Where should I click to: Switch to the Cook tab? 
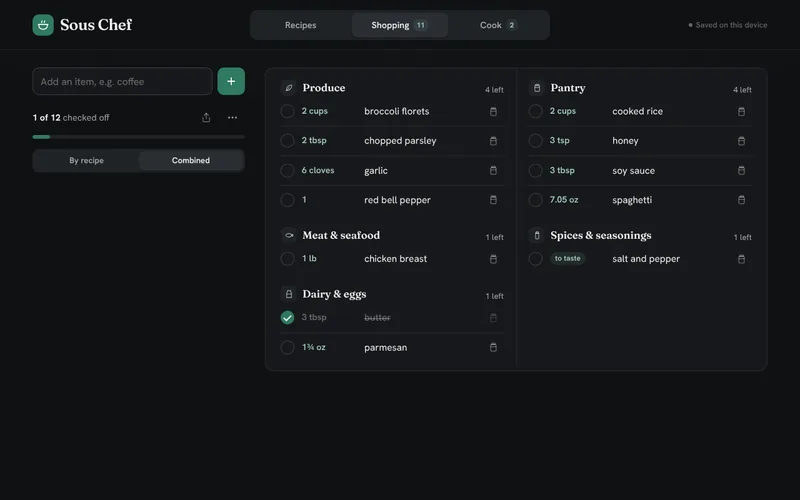[498, 25]
